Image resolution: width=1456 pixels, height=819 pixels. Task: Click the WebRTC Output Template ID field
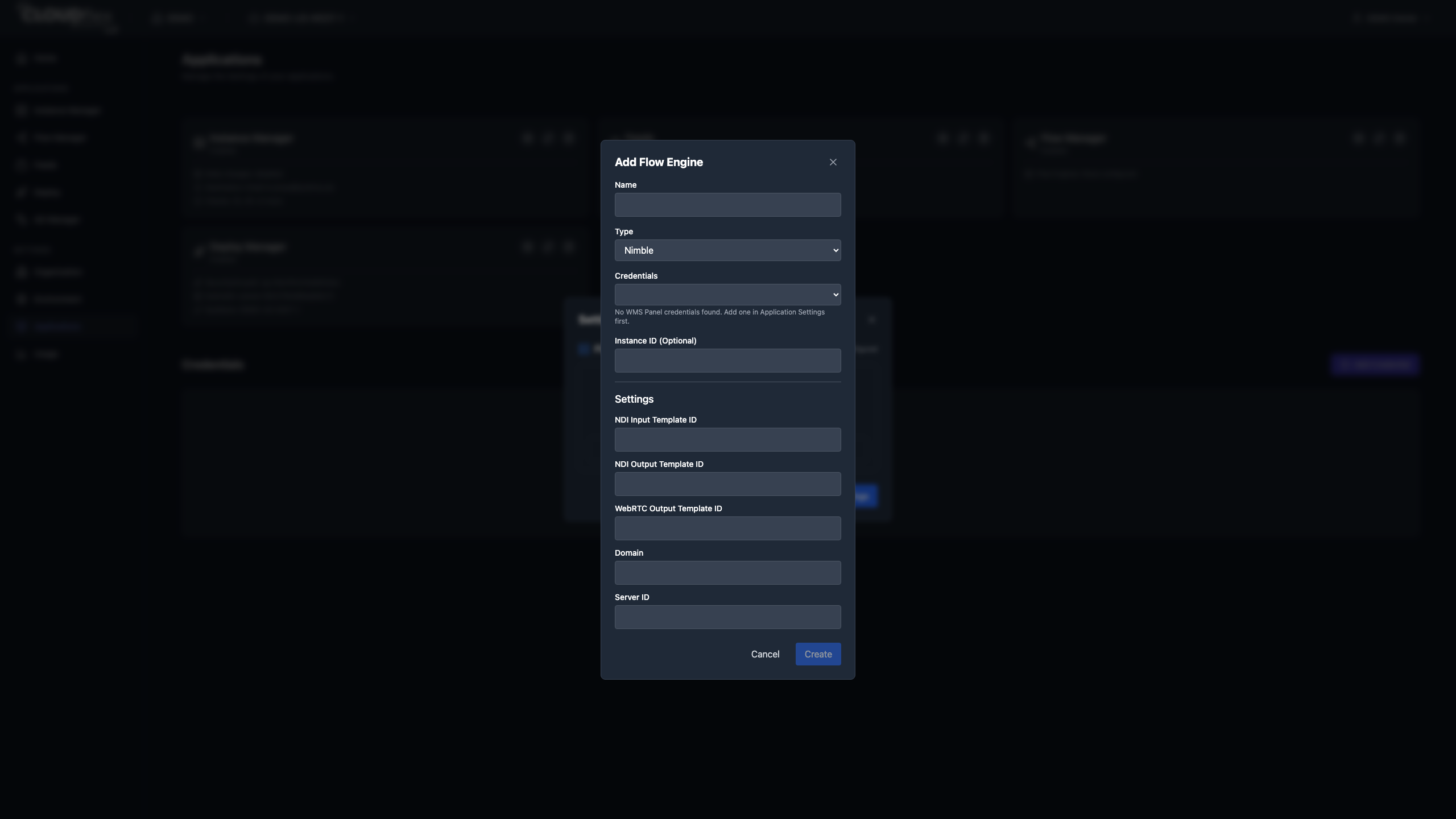click(x=727, y=528)
